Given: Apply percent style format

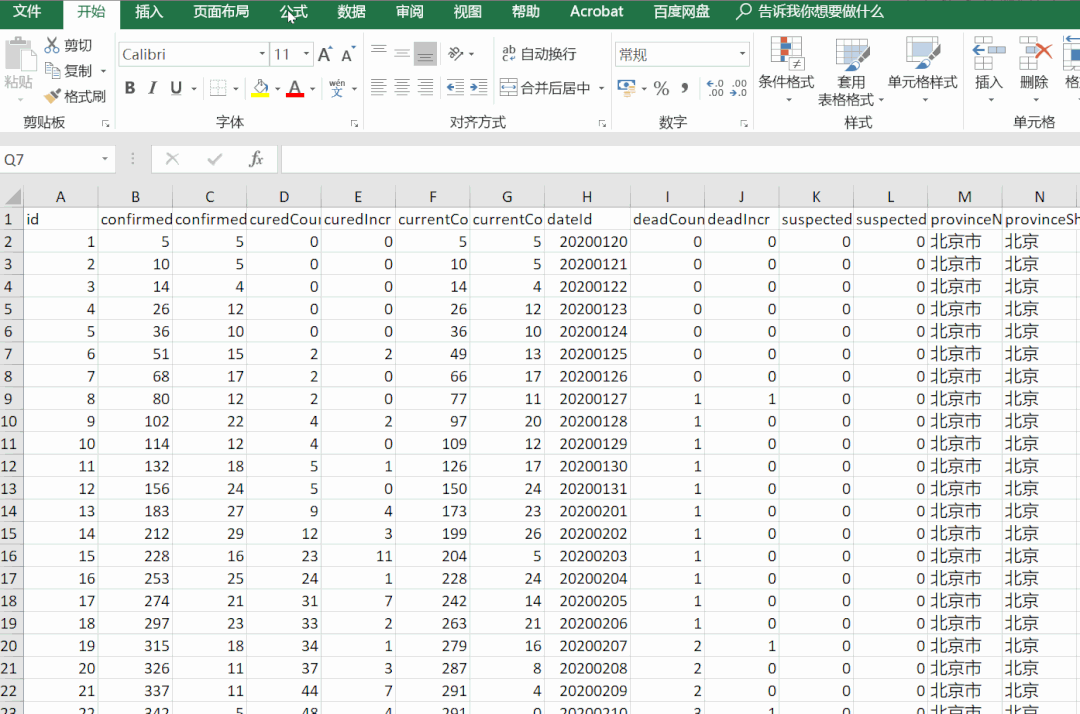Looking at the screenshot, I should pyautogui.click(x=661, y=88).
